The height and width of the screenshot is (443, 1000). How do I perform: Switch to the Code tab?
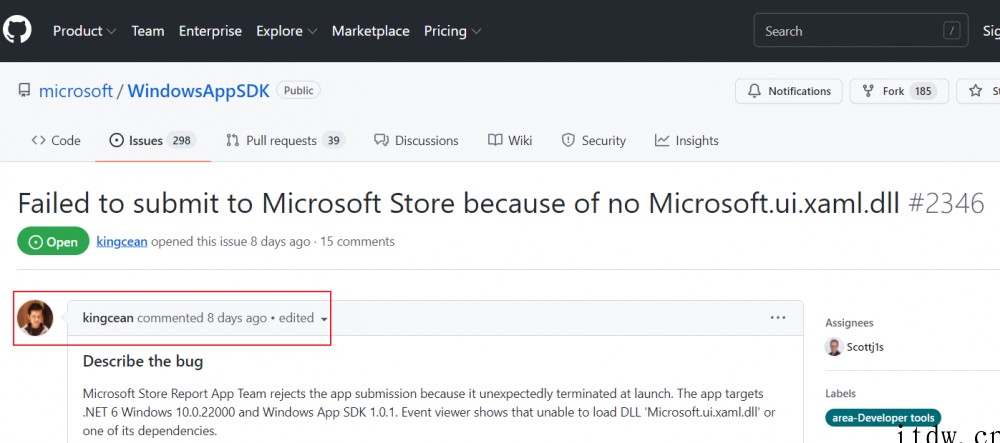click(x=56, y=140)
